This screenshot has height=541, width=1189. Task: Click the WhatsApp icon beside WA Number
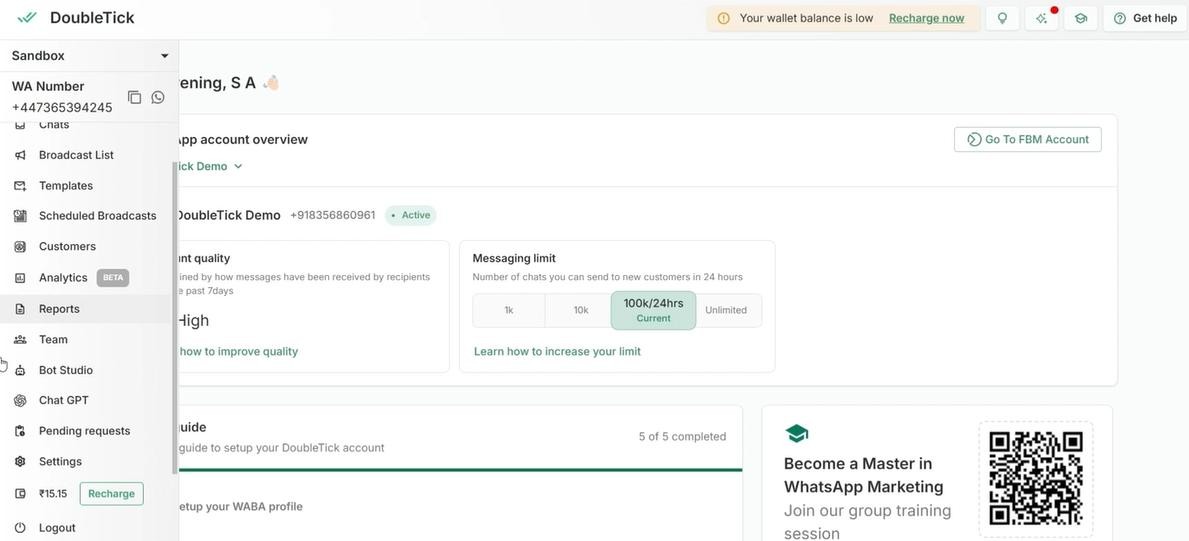pyautogui.click(x=158, y=97)
